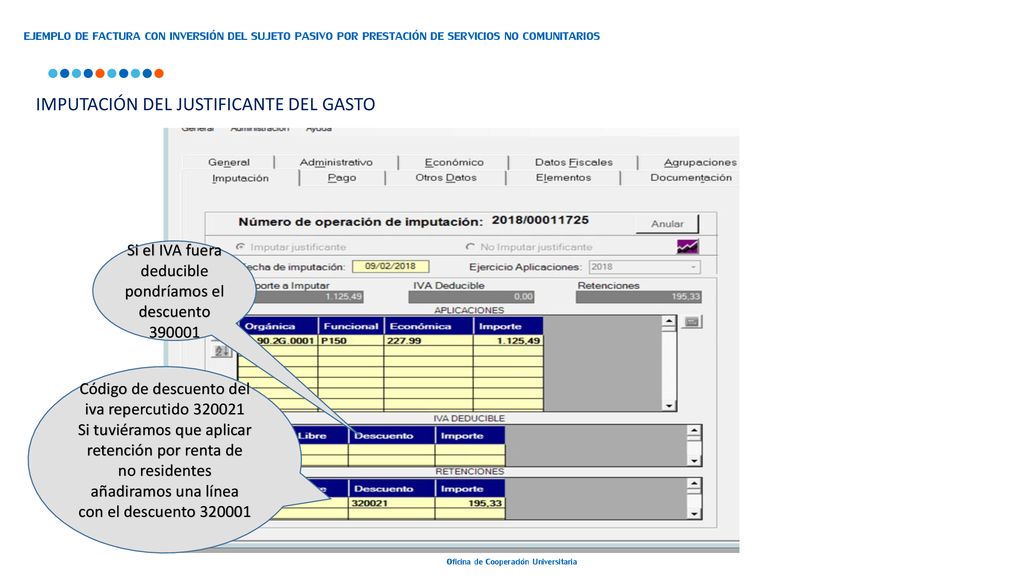
Task: Open the Documentación tab
Action: tap(690, 178)
